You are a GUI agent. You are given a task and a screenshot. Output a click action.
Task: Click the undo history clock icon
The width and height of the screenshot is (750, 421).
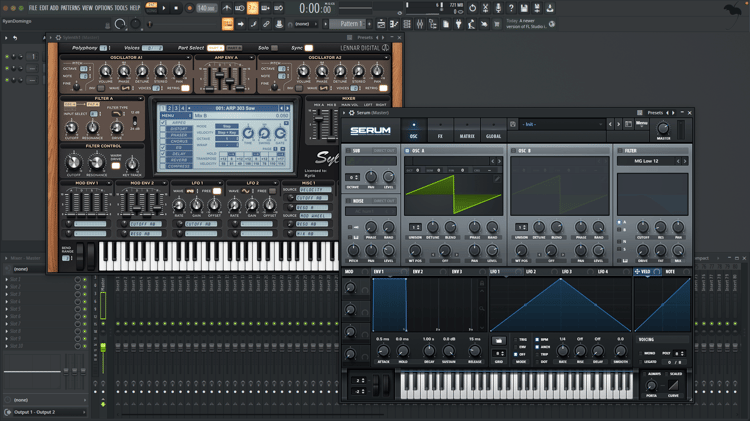(472, 8)
